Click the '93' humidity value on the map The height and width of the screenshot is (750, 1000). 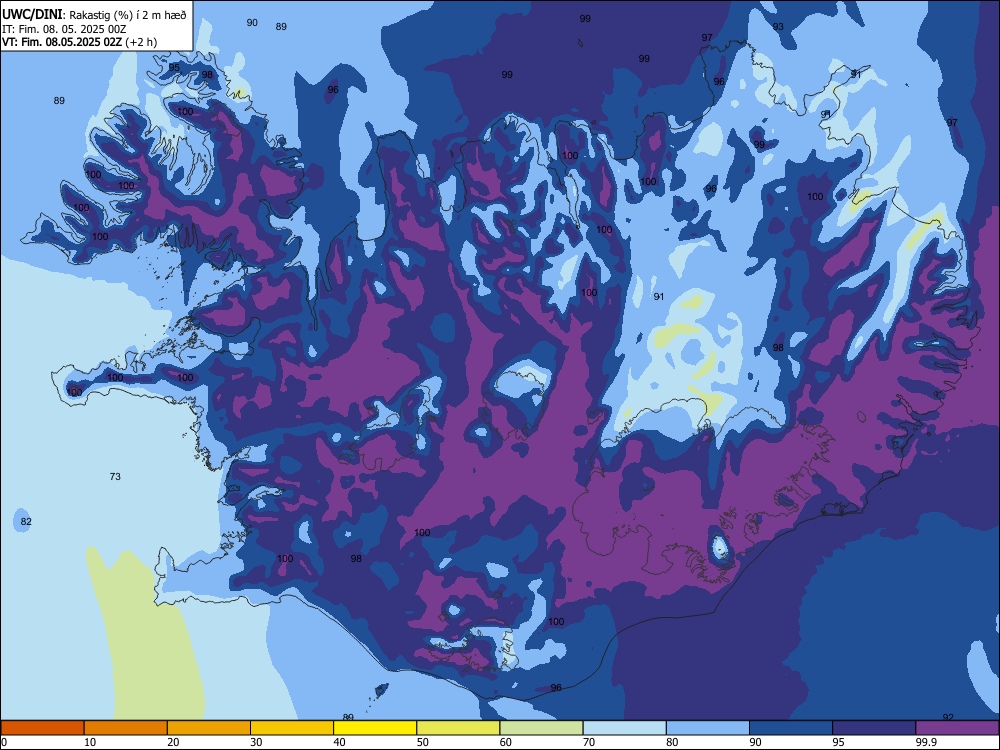tap(778, 27)
